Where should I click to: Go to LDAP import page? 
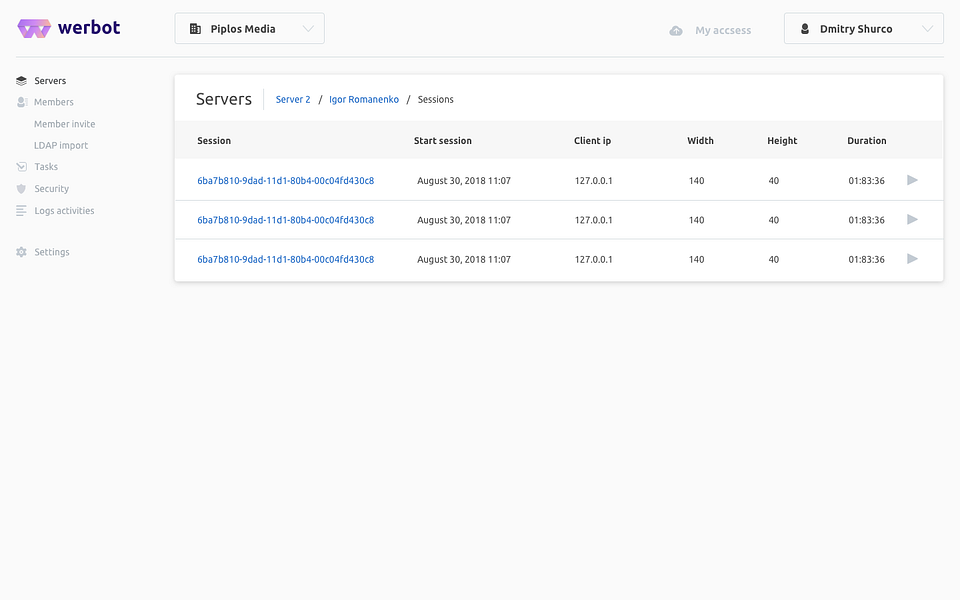coord(61,145)
